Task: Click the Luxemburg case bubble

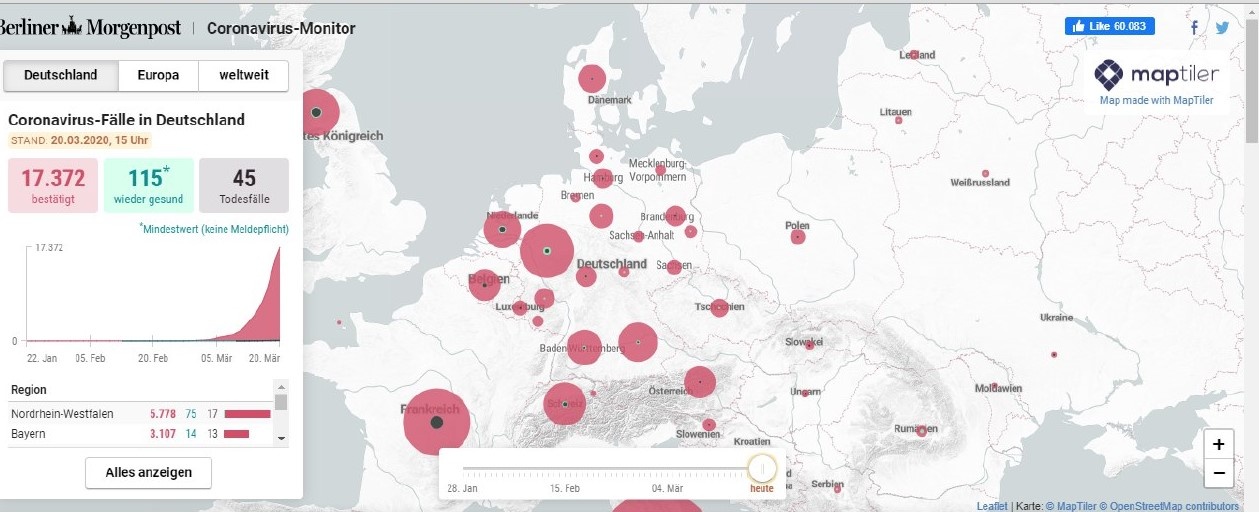Action: click(x=520, y=308)
